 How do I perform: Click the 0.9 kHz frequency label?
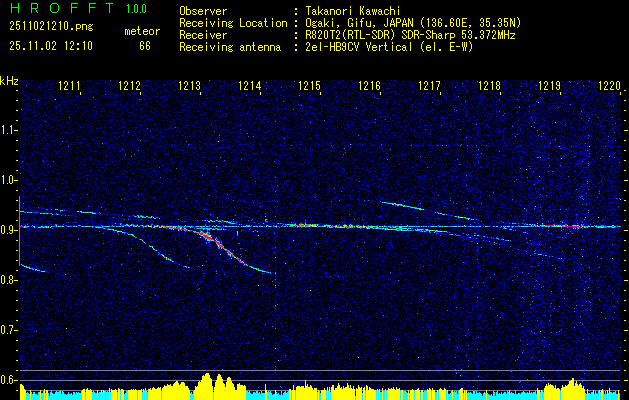click(x=8, y=230)
